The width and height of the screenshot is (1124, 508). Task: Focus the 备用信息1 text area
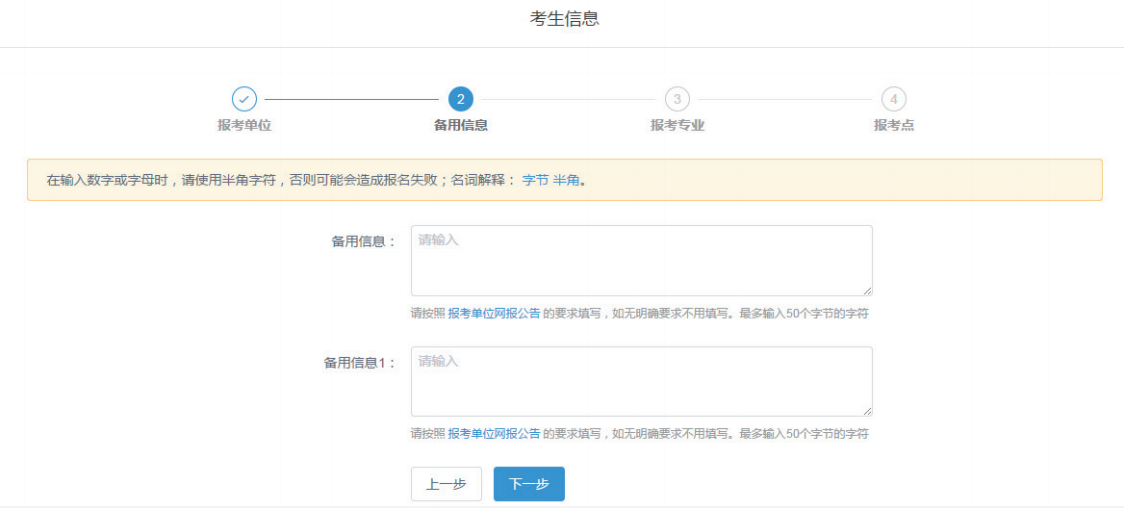point(642,381)
